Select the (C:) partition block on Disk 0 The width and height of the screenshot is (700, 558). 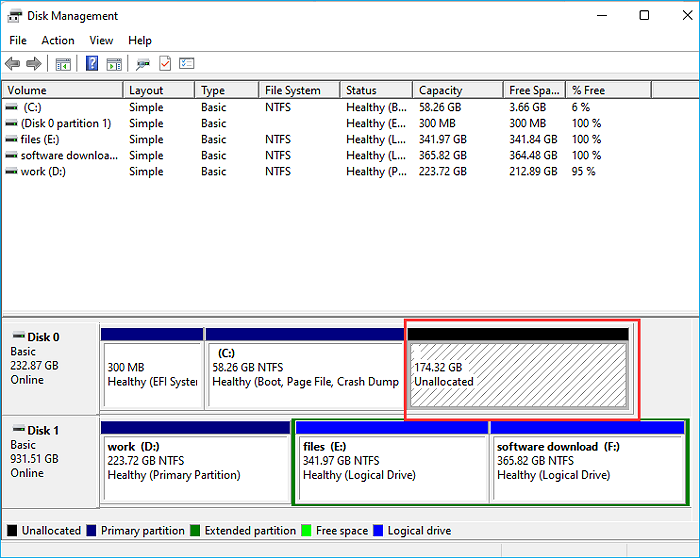click(x=303, y=375)
